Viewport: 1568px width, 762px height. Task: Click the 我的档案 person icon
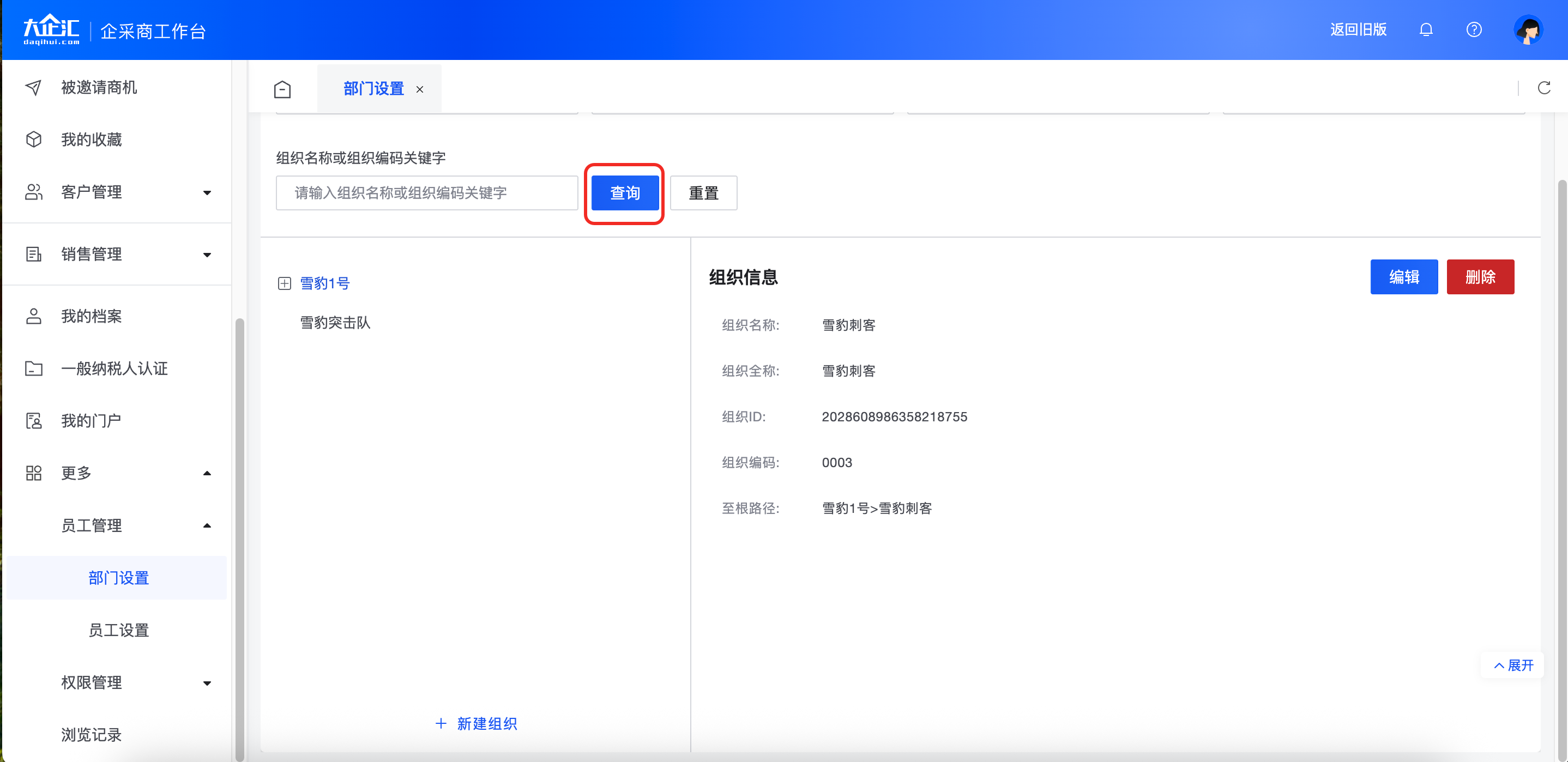coord(33,316)
